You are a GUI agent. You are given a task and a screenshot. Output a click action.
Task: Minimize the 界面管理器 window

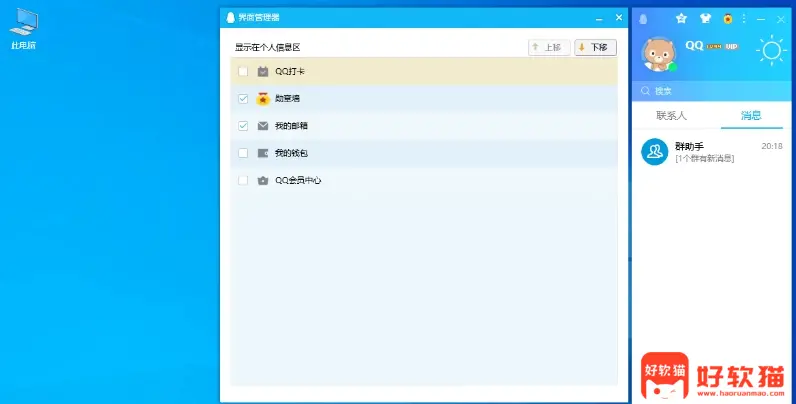(599, 18)
